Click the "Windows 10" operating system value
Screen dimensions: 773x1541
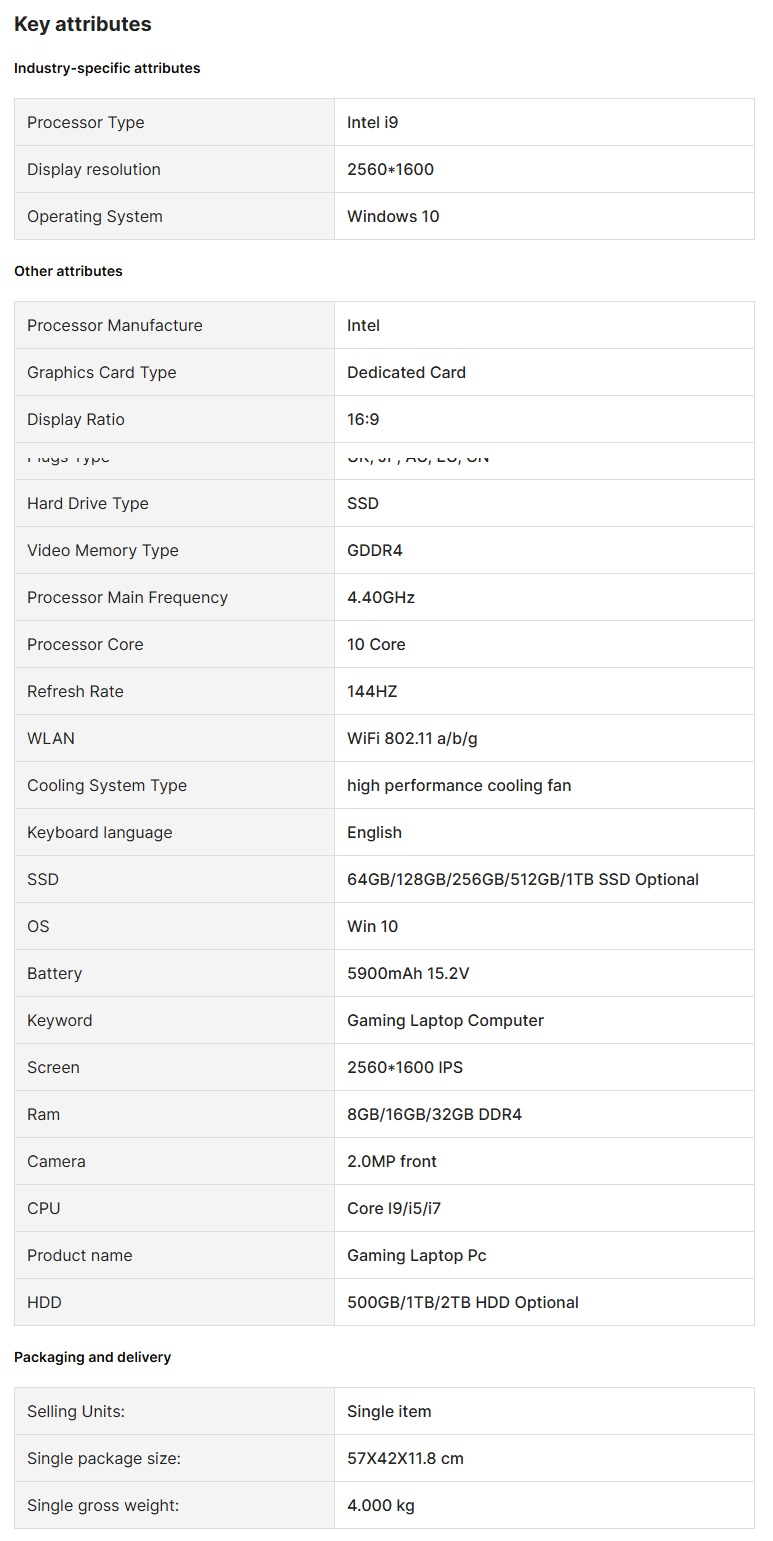point(393,216)
